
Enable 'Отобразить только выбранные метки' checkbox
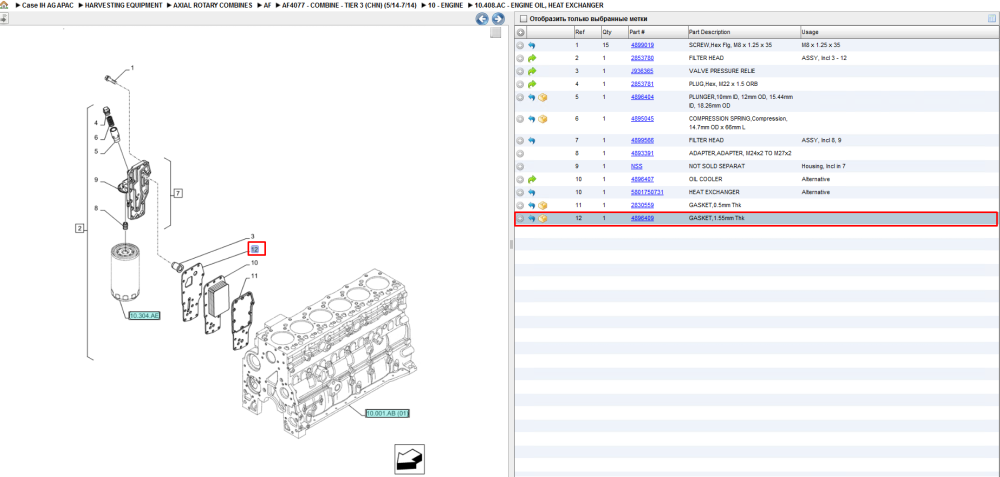524,19
